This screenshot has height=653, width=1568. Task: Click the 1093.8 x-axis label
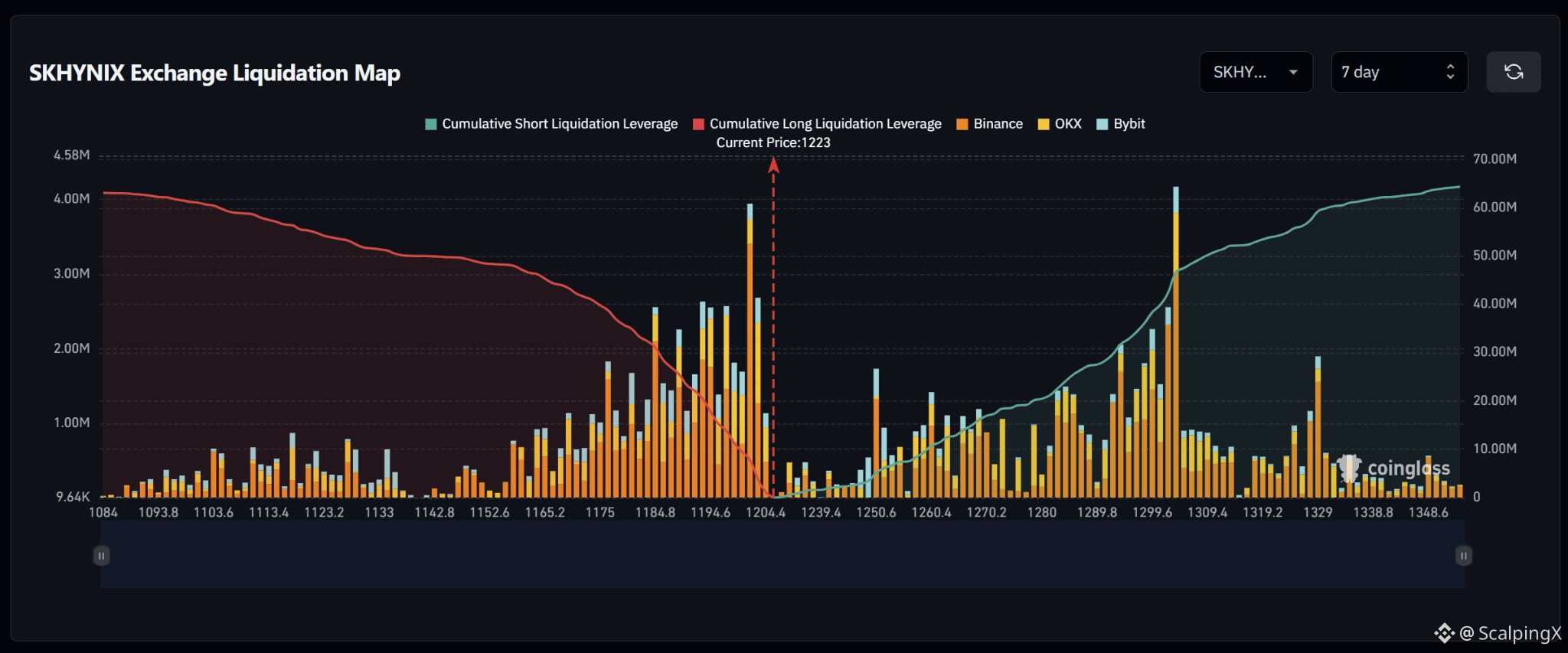[158, 512]
